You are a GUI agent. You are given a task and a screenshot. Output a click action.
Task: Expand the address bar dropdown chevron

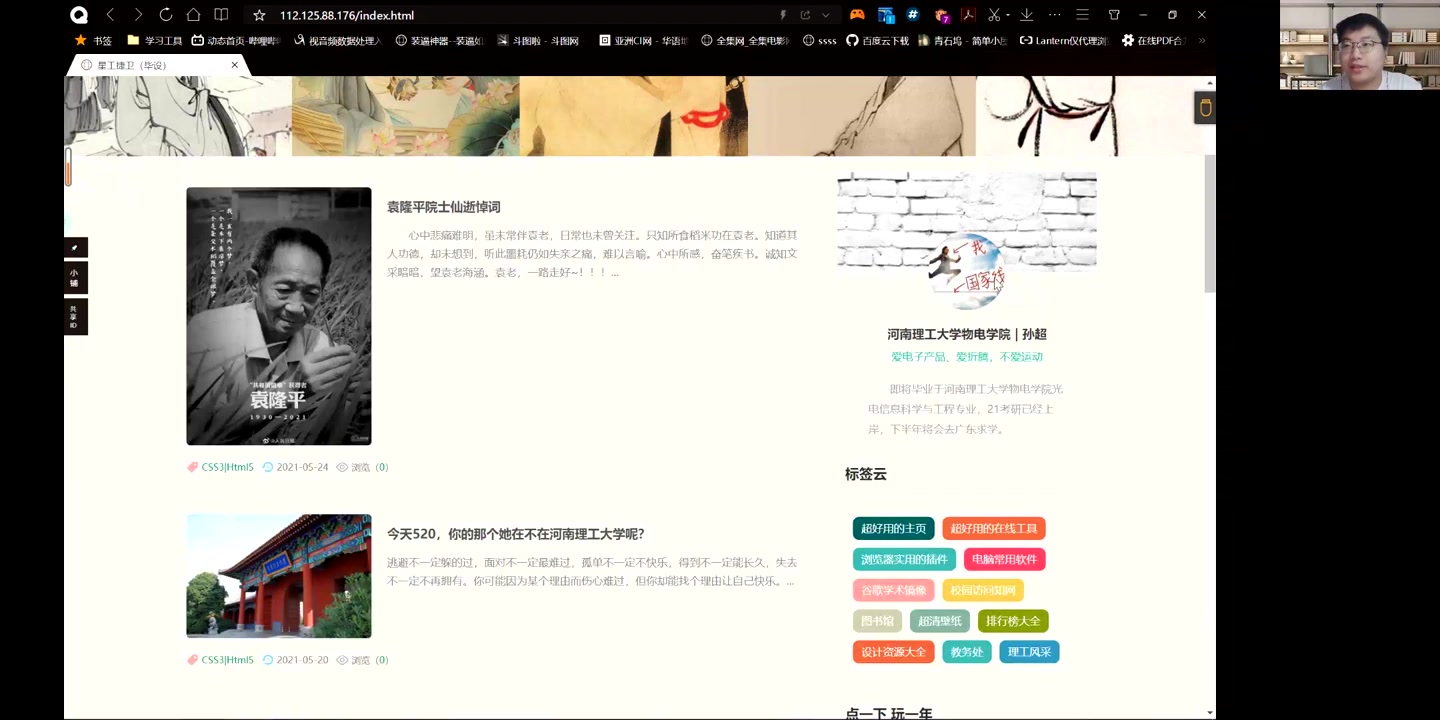pos(826,15)
